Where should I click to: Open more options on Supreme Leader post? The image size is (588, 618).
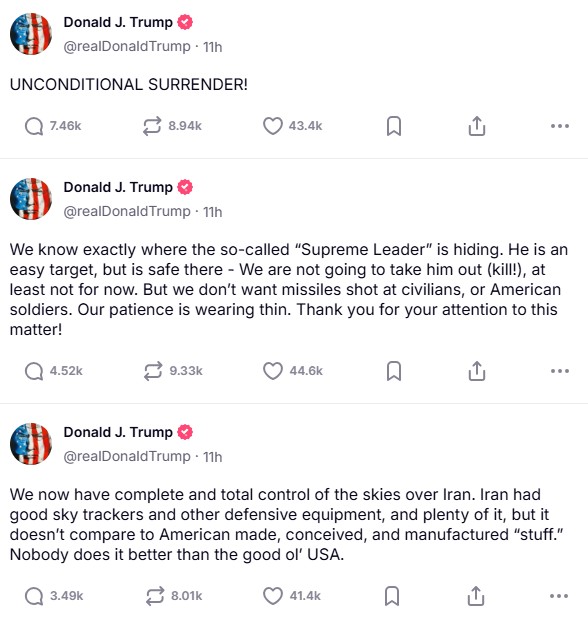pos(560,371)
